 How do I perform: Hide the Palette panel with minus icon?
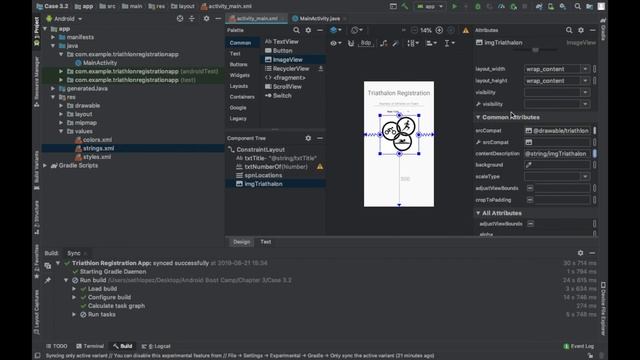[320, 30]
